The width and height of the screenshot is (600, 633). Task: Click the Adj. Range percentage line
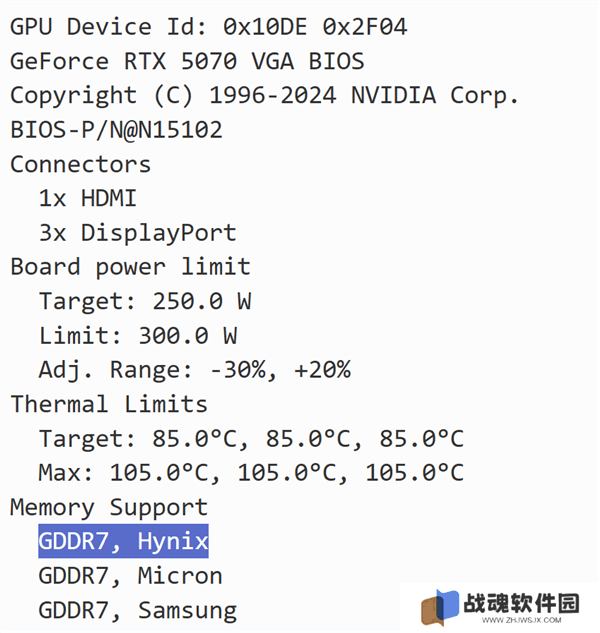195,370
